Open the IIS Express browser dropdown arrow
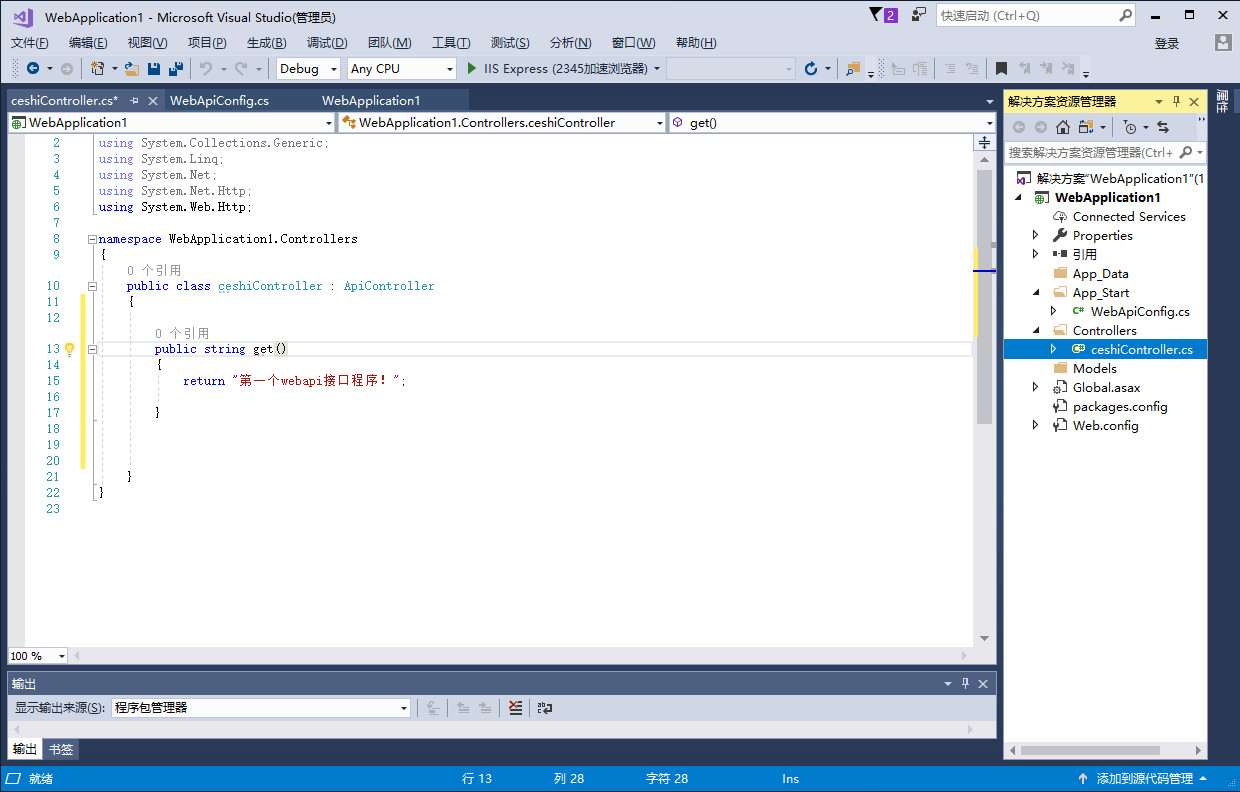Screen dimensions: 1240x792 (657, 69)
